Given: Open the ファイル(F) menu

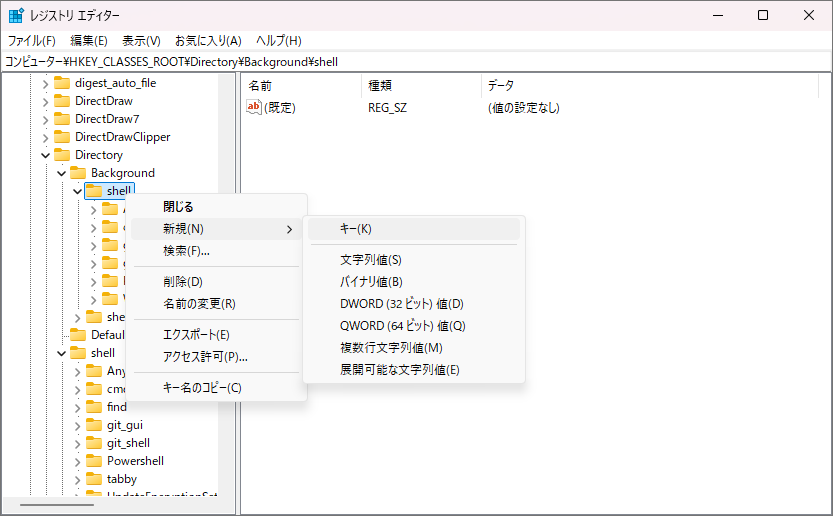Looking at the screenshot, I should tap(32, 41).
